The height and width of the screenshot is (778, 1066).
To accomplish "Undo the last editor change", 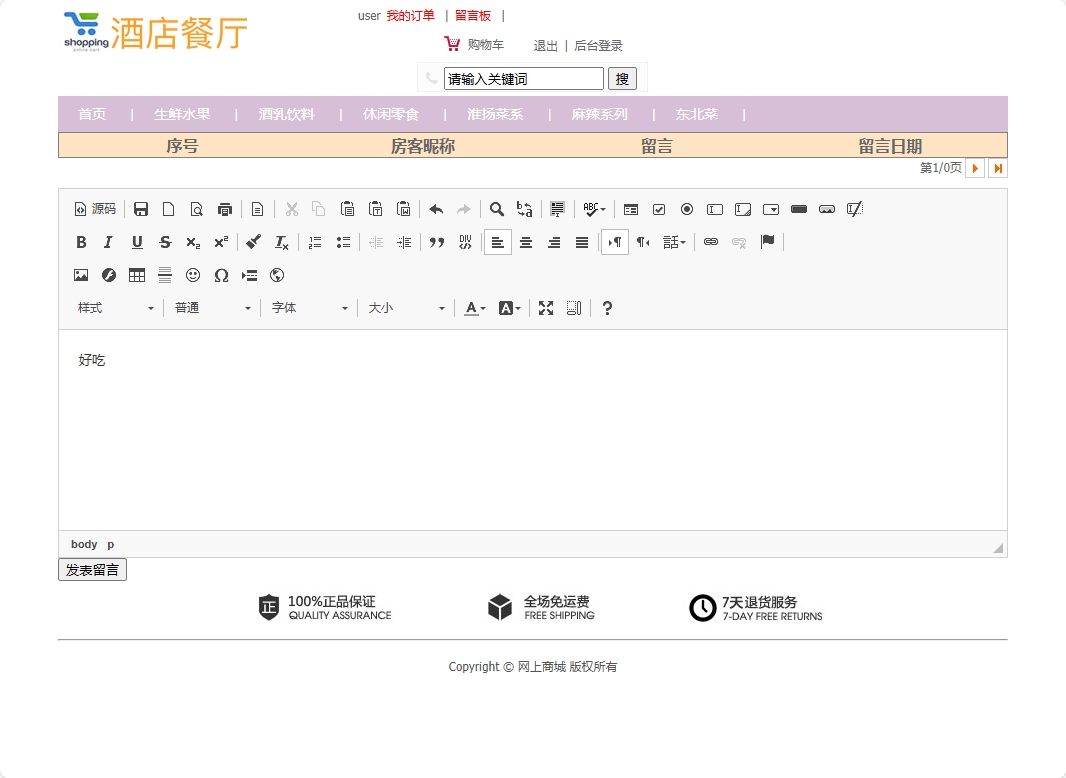I will coord(436,209).
